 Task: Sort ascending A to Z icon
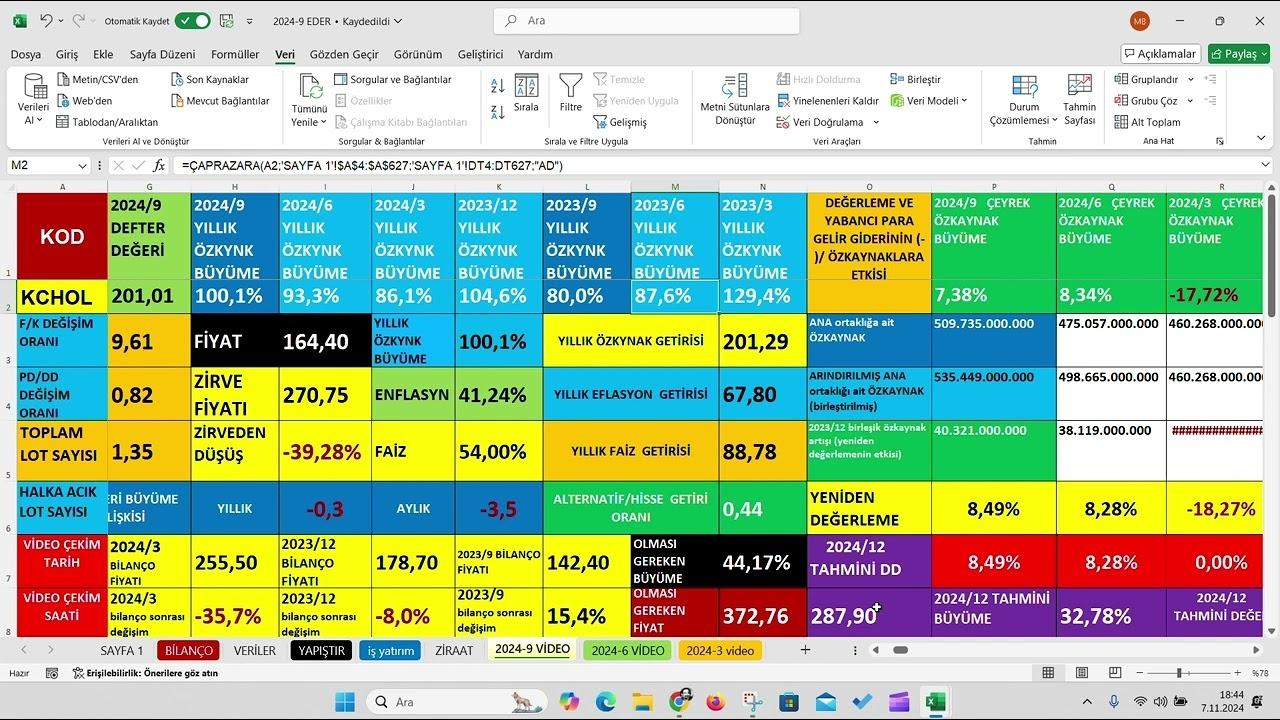click(497, 87)
